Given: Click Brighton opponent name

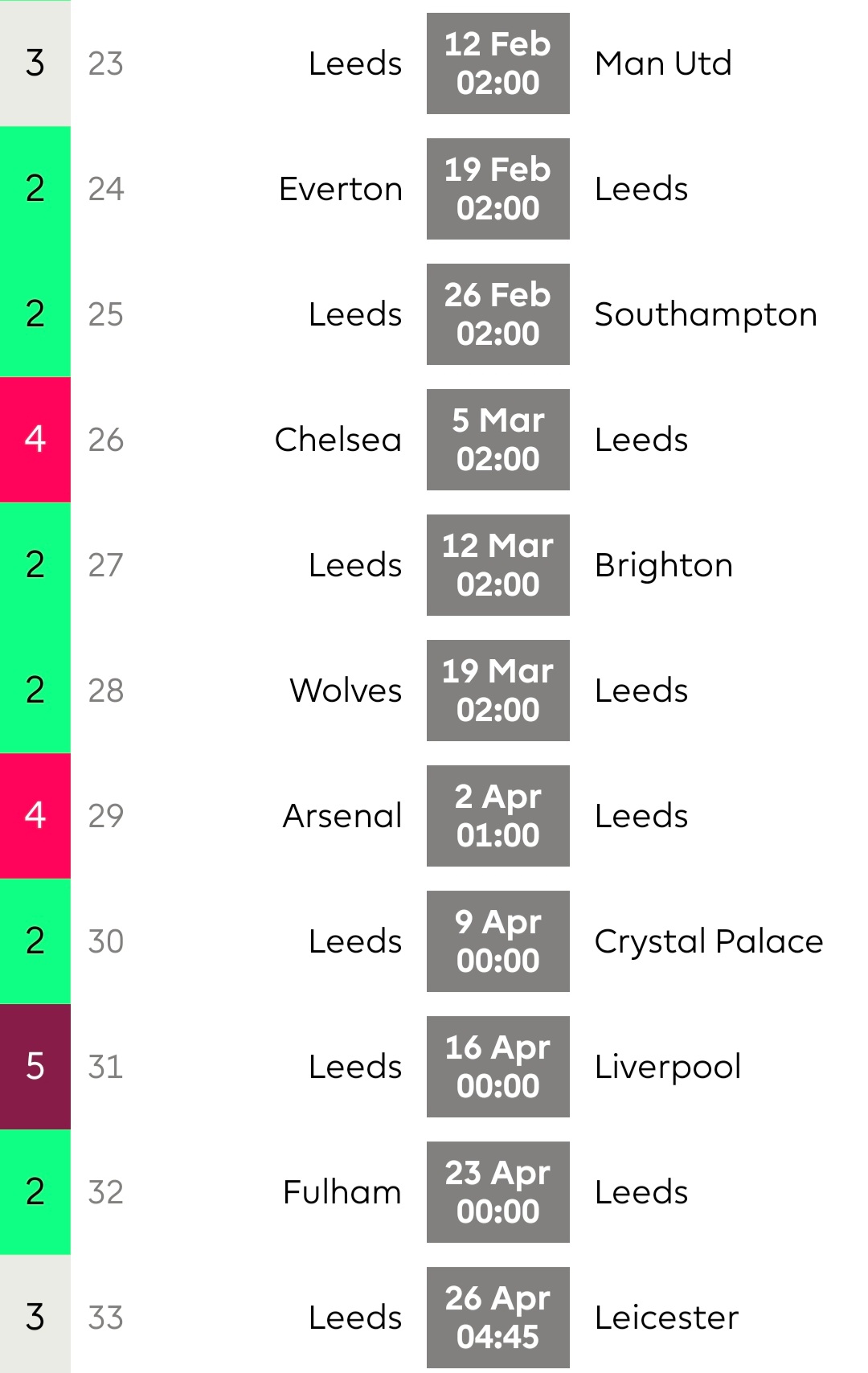Looking at the screenshot, I should (664, 565).
